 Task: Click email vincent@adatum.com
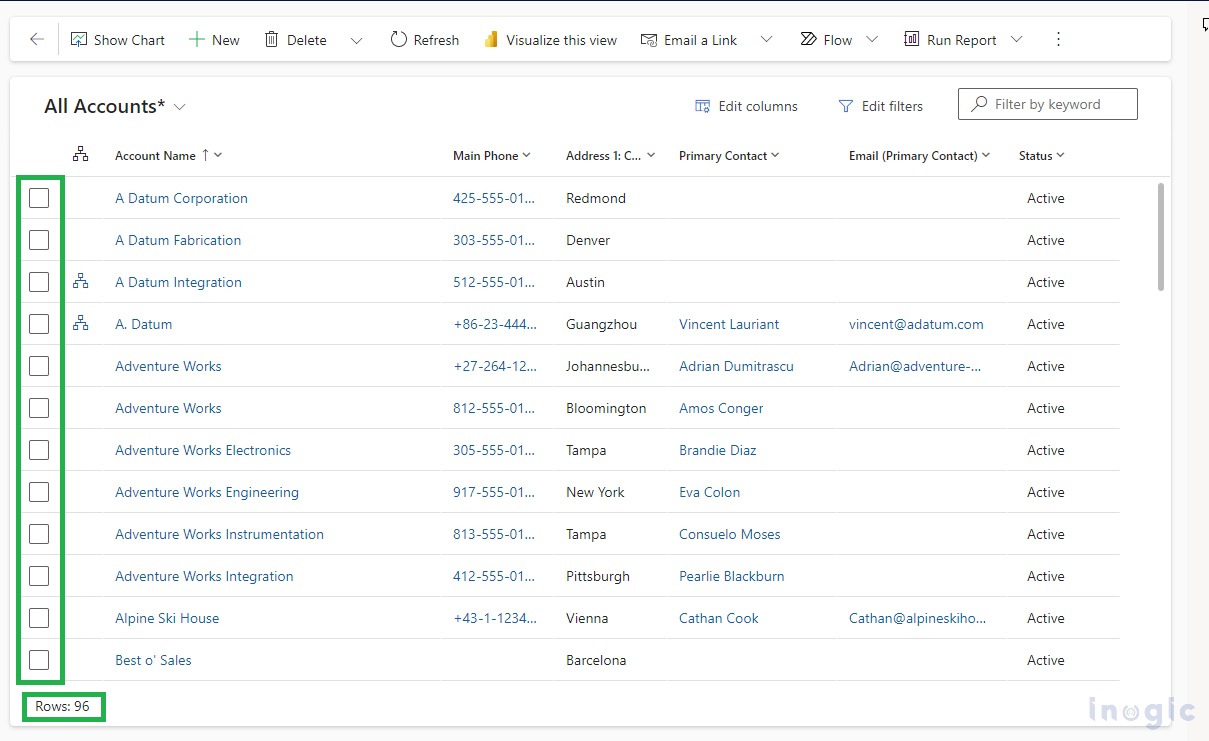click(916, 324)
